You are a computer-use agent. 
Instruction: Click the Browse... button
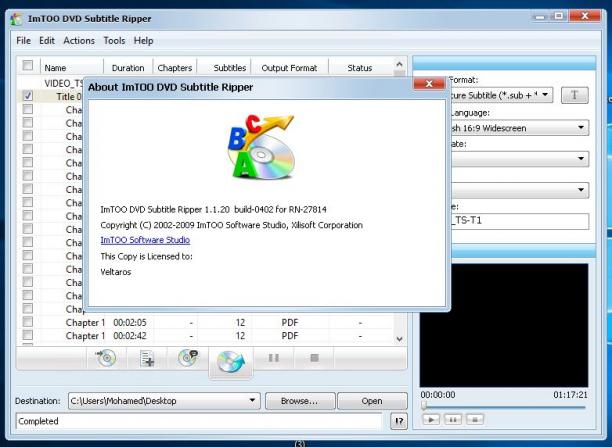[x=300, y=401]
